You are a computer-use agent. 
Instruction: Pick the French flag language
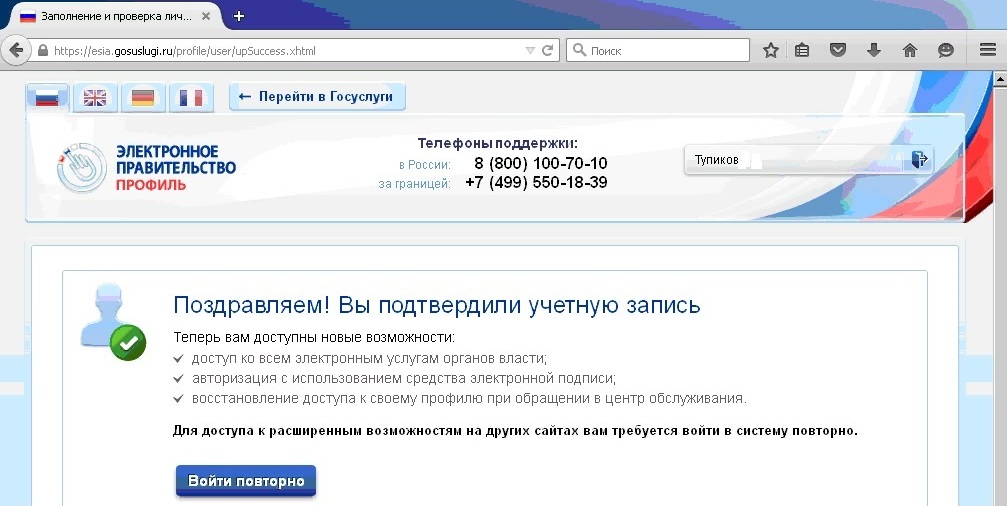point(191,97)
